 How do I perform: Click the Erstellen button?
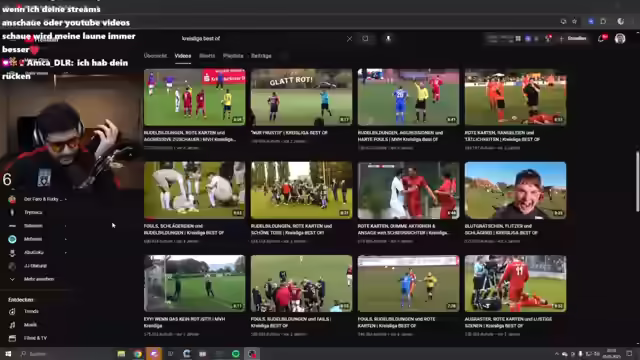(573, 38)
